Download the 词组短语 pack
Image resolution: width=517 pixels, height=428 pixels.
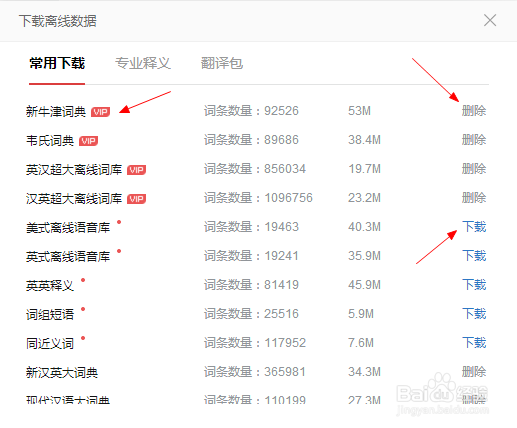[474, 314]
